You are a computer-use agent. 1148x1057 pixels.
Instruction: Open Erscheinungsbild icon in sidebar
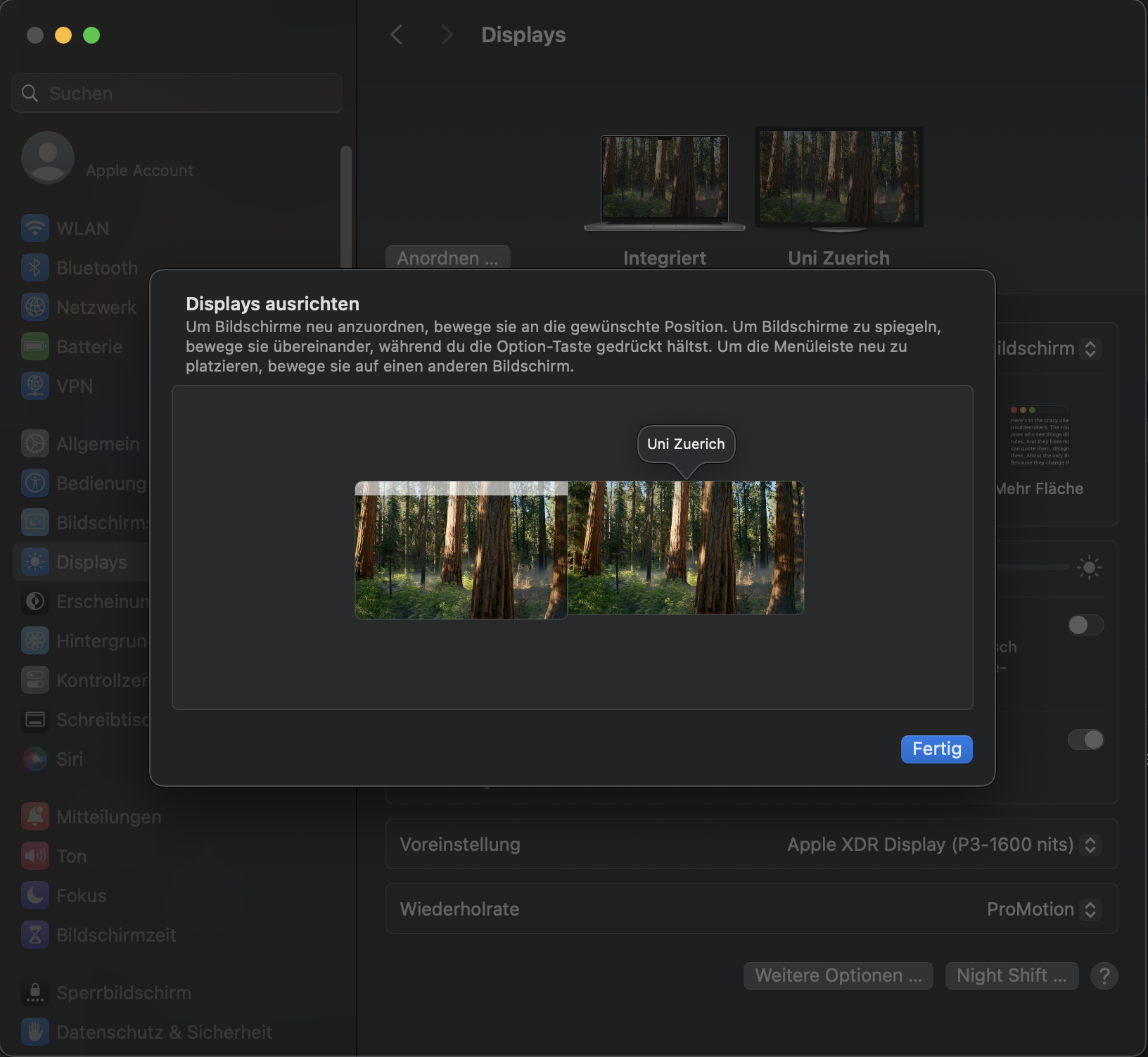coord(35,601)
